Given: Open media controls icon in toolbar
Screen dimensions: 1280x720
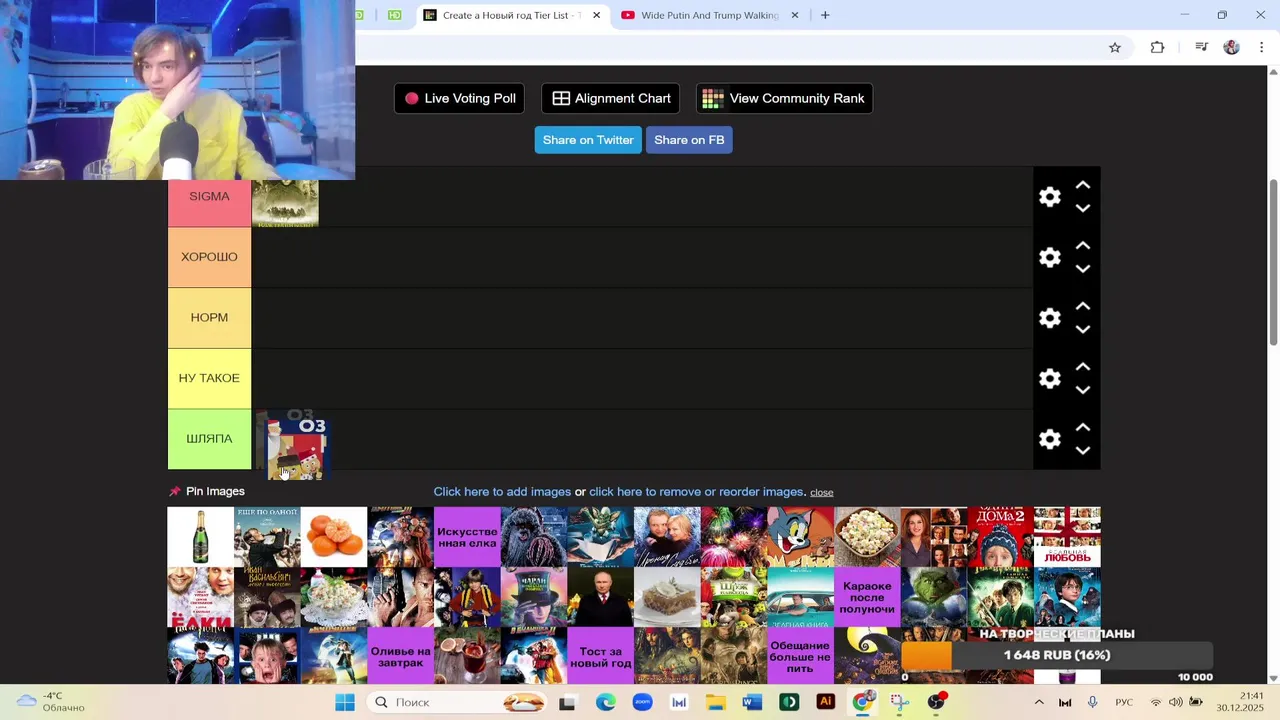Looking at the screenshot, I should click(1201, 47).
